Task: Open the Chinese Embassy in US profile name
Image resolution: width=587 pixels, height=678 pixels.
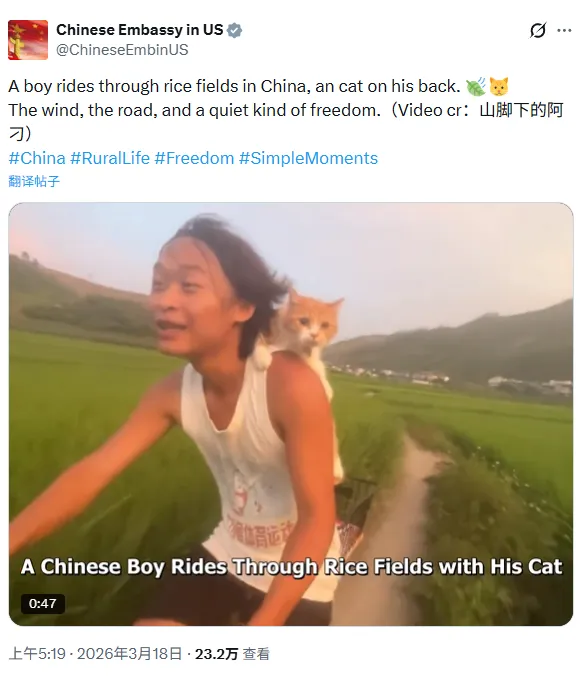Action: click(x=140, y=30)
